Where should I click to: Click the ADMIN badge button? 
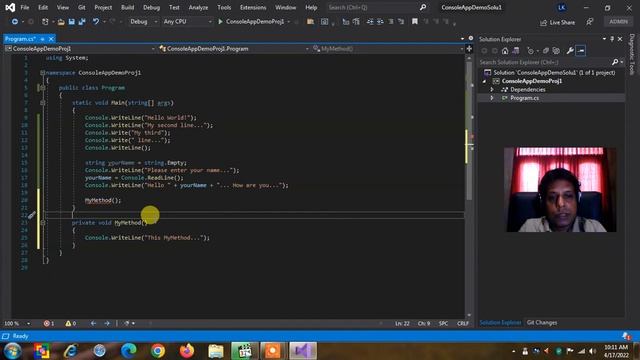(618, 22)
